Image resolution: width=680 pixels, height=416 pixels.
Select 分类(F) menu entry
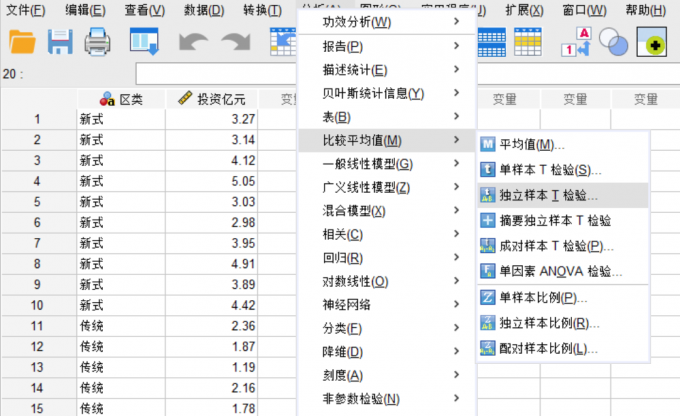(x=386, y=328)
